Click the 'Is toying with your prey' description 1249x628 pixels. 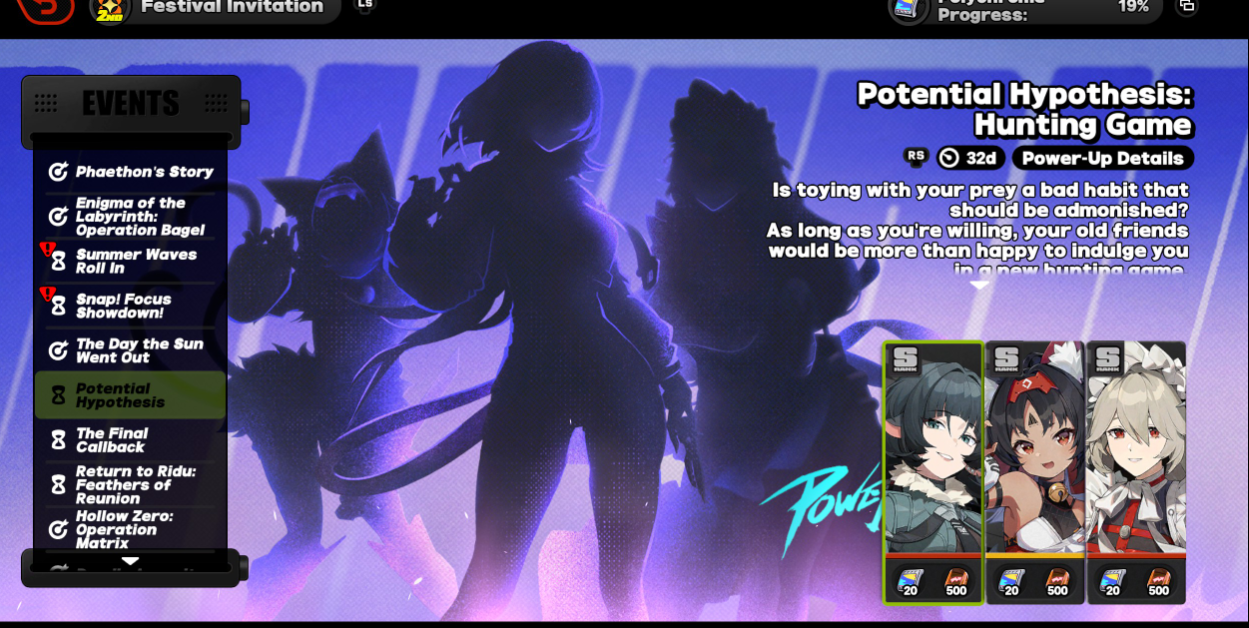pyautogui.click(x=978, y=229)
